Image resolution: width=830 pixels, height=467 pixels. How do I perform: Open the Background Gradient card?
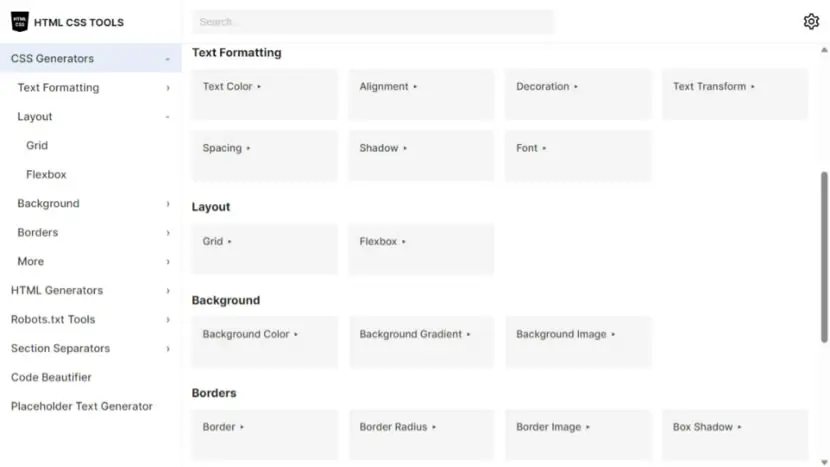click(x=421, y=342)
